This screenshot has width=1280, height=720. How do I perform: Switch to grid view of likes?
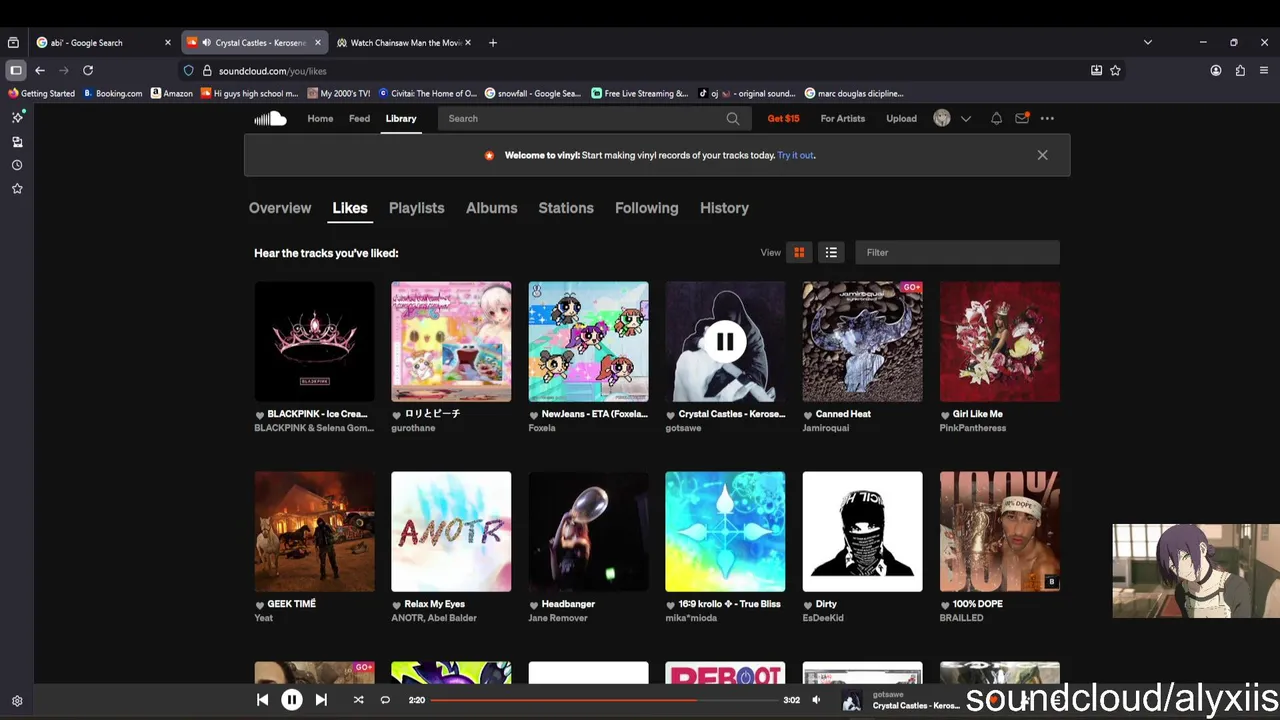point(799,252)
